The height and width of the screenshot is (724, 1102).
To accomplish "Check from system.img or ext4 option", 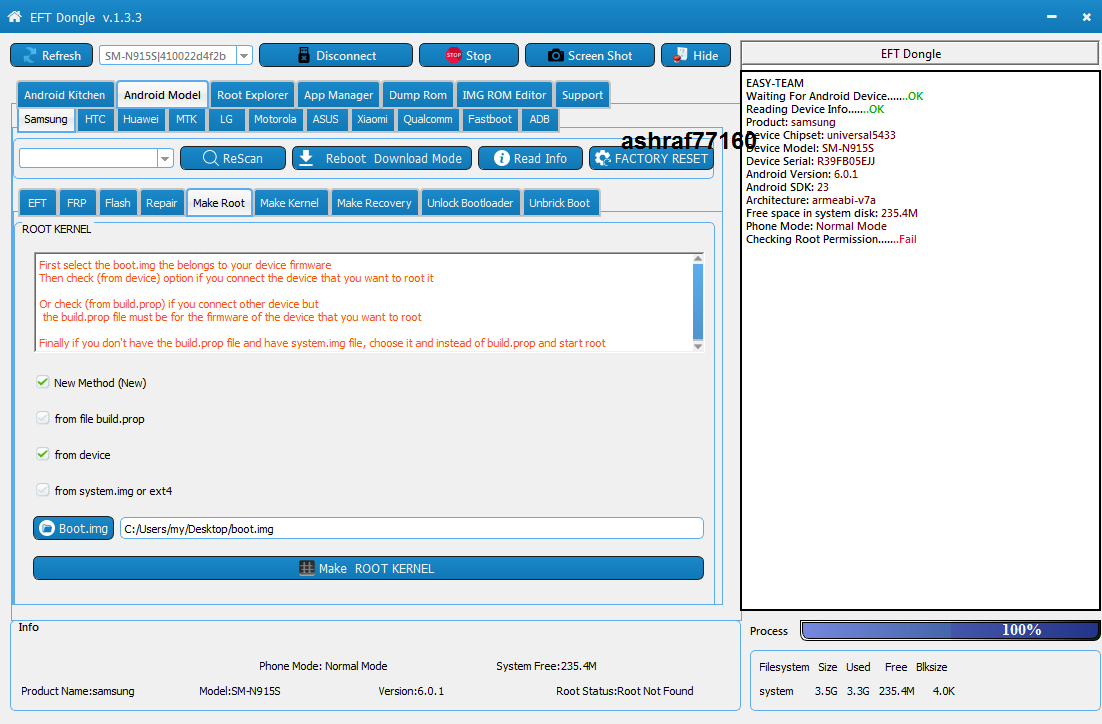I will tap(43, 490).
